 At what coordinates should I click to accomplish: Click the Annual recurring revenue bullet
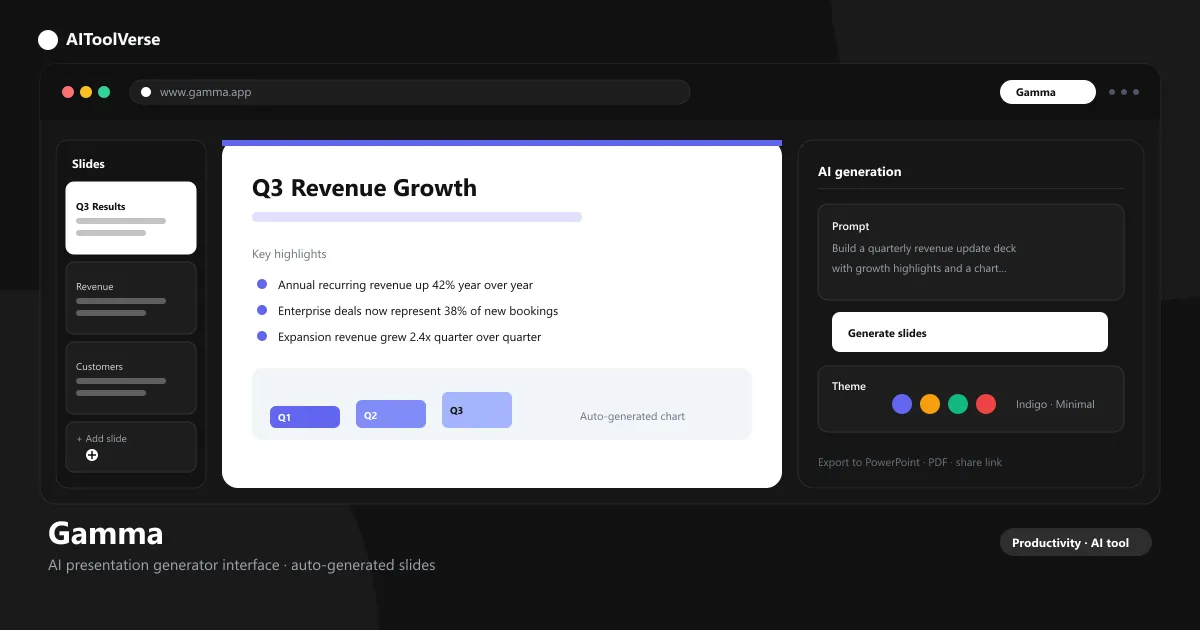click(405, 285)
